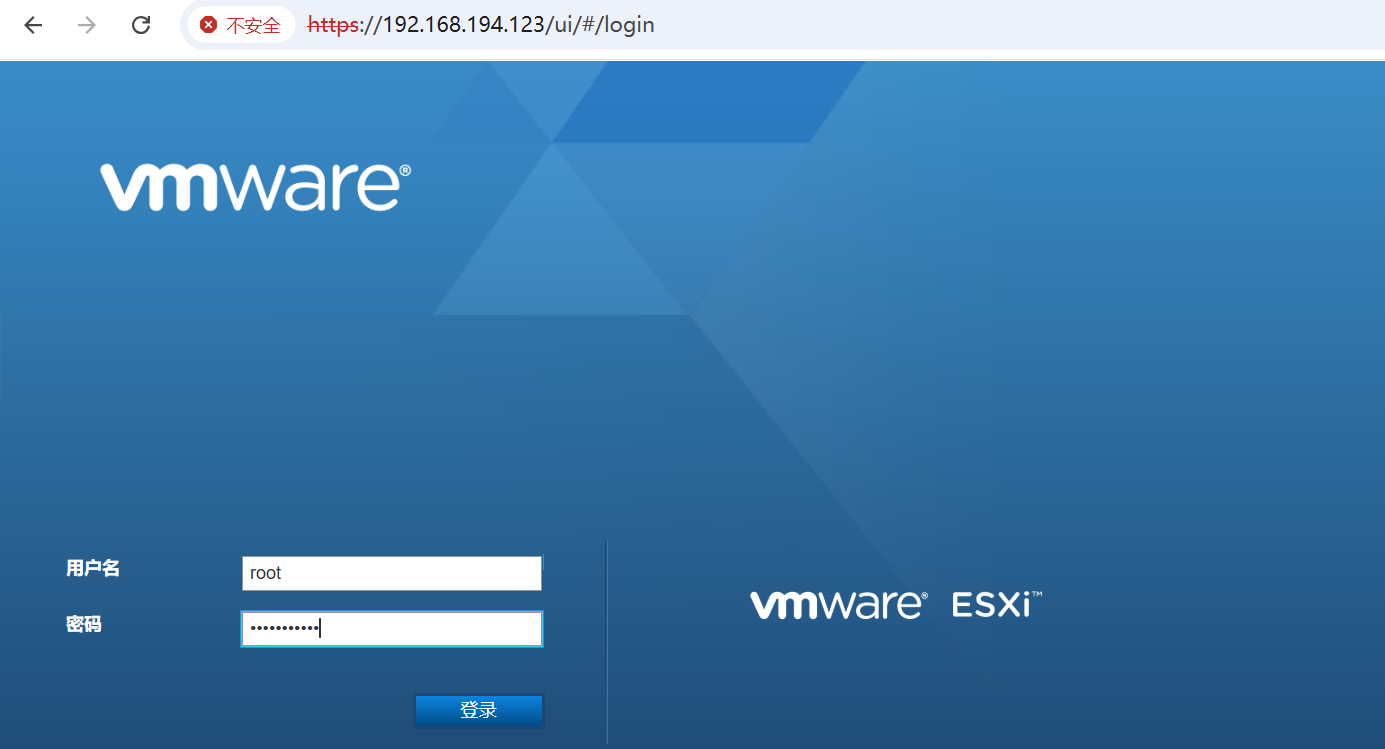Click the browser forward arrow
Image resolution: width=1385 pixels, height=749 pixels.
point(87,25)
